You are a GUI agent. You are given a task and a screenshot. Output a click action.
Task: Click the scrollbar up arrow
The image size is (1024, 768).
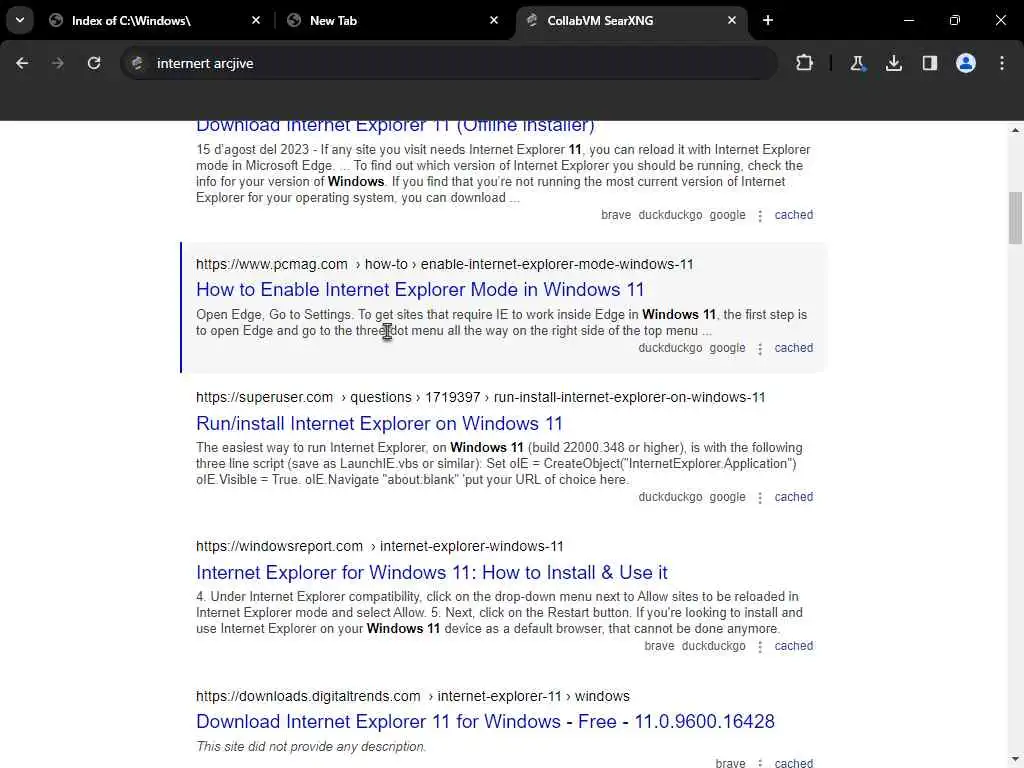(1015, 130)
